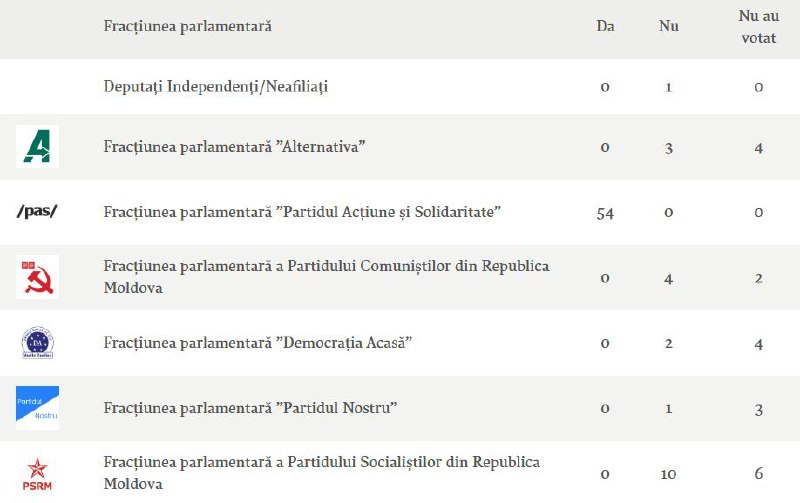Click the /pas/ party logo

click(x=37, y=211)
